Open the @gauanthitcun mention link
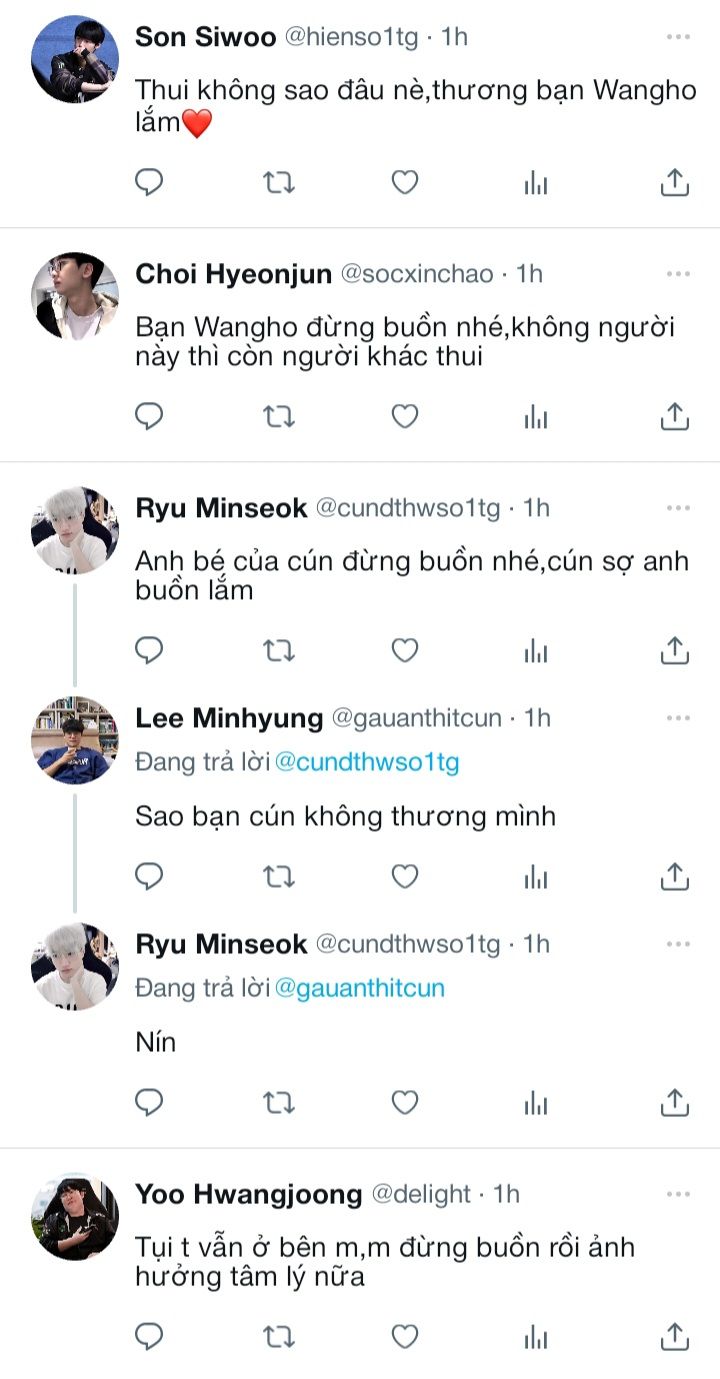Viewport: 720px width, 1379px height. point(359,988)
